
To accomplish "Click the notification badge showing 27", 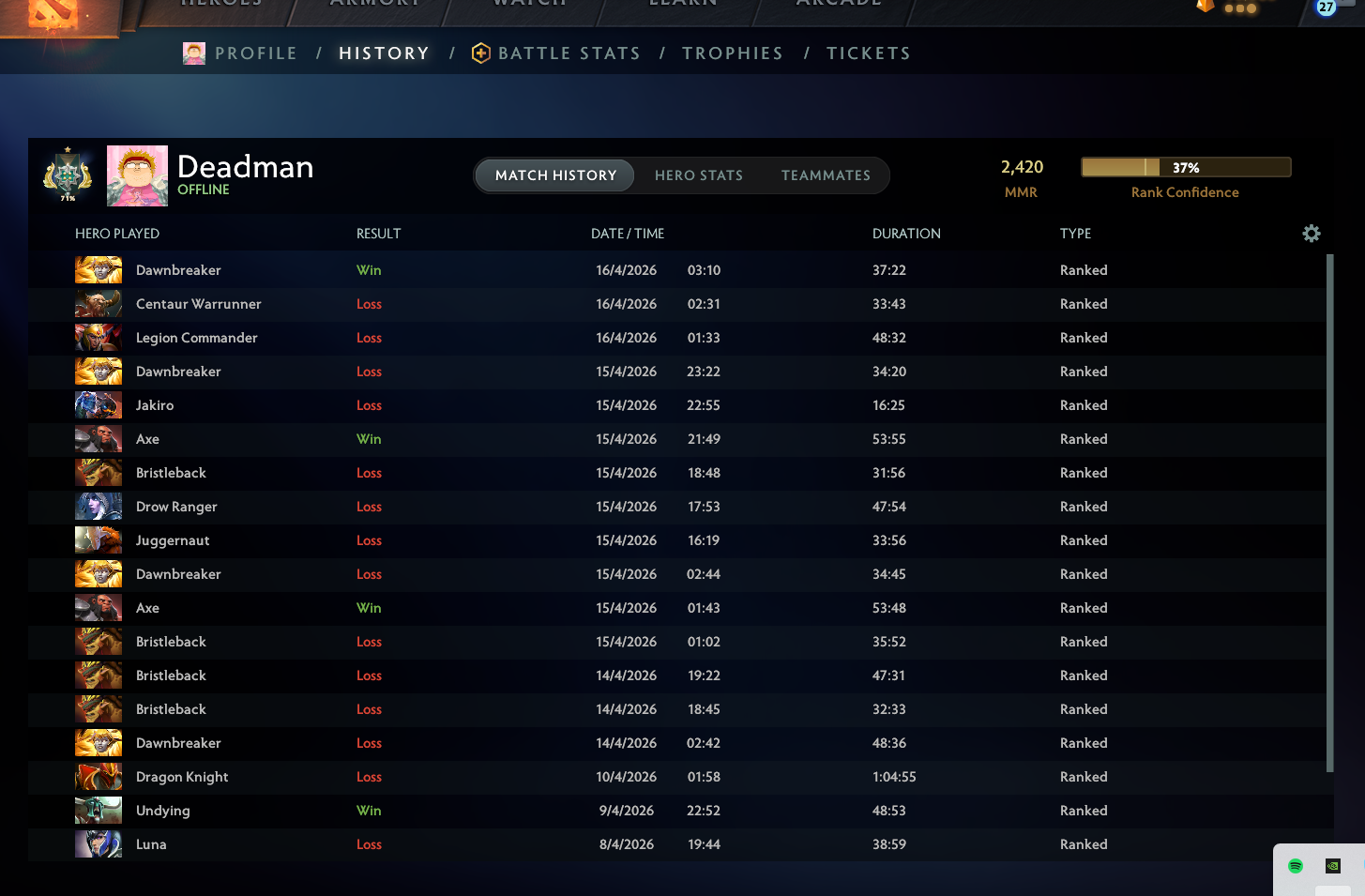I will [x=1326, y=8].
